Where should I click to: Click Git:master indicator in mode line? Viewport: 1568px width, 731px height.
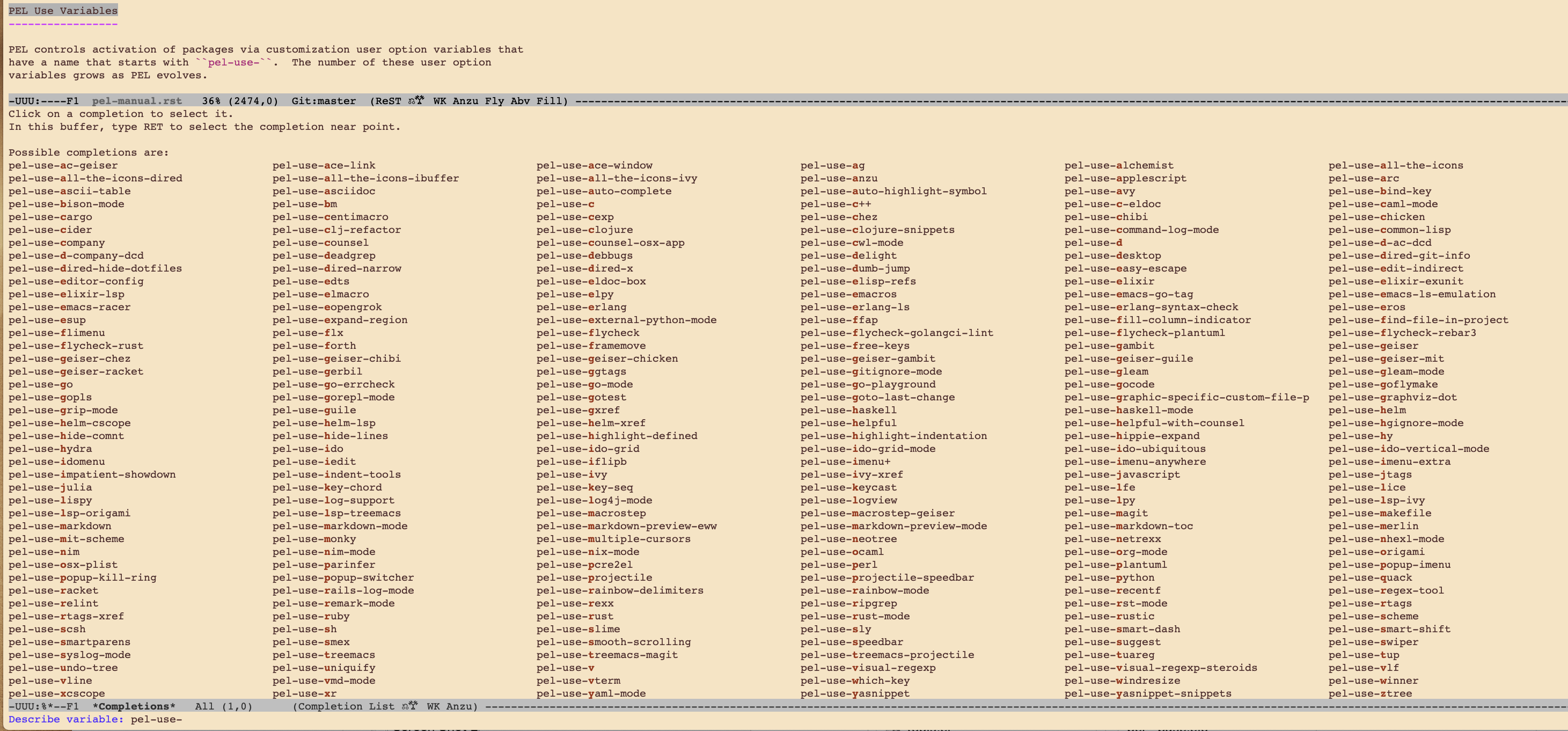pos(324,101)
